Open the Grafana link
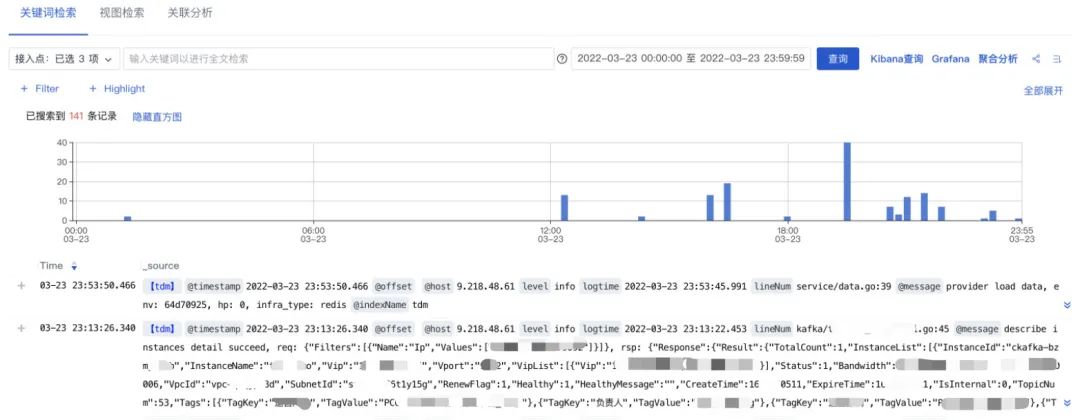Image resolution: width=1080 pixels, height=420 pixels. (951, 59)
